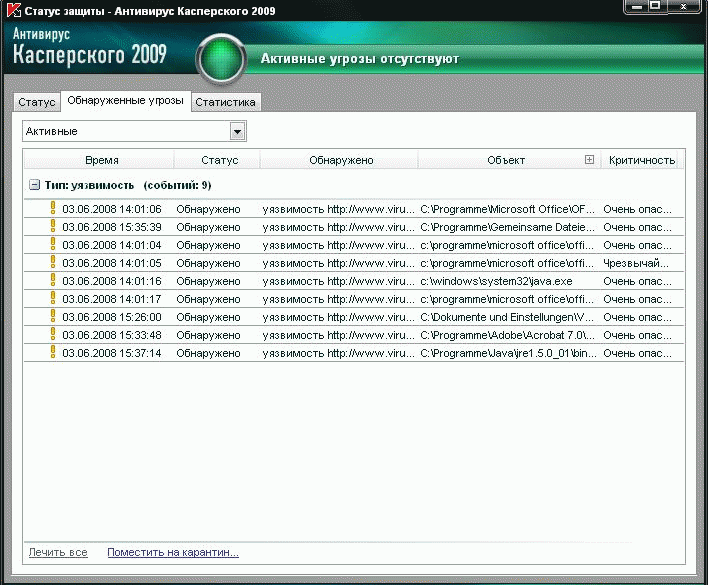Click warning icon for 03.06.2008 14:01:06 row
708x585 pixels.
pyautogui.click(x=53, y=208)
